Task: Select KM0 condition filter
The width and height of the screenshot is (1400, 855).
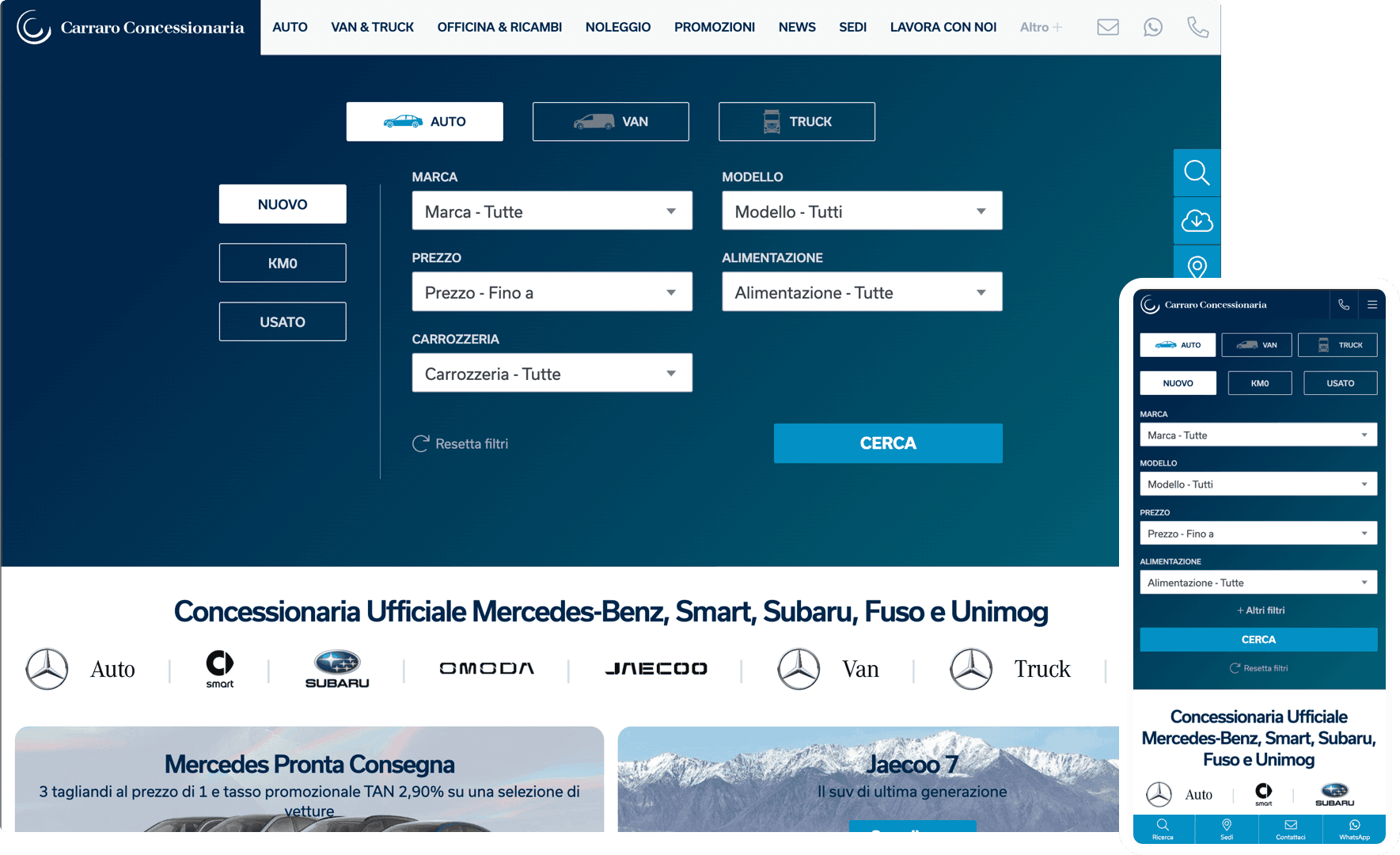Action: pos(283,263)
